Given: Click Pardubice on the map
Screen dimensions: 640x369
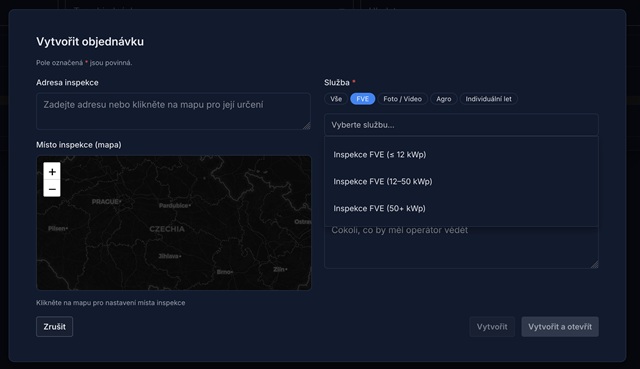Looking at the screenshot, I should pos(175,205).
